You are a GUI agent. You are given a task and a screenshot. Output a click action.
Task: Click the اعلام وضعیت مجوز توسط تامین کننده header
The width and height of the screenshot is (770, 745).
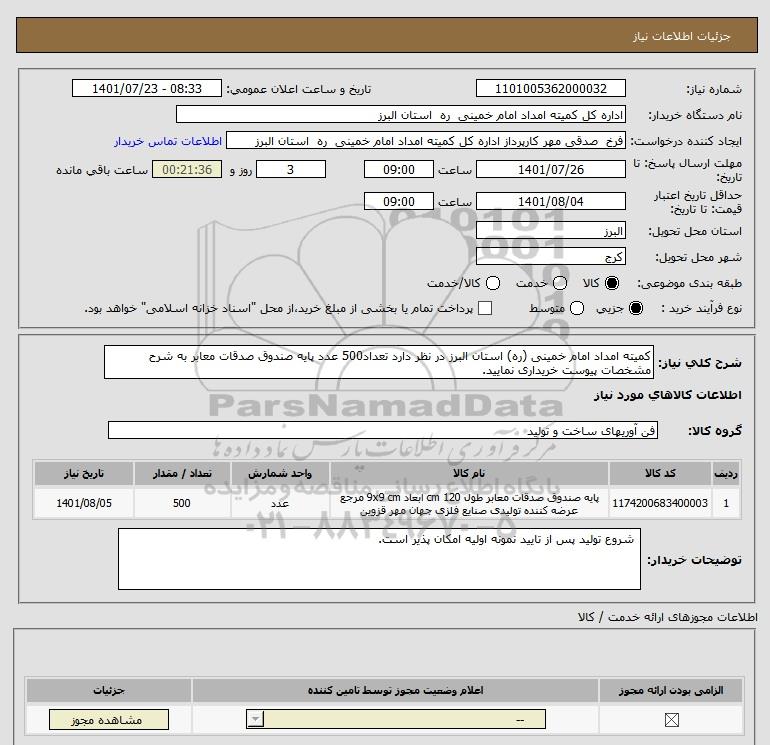395,690
